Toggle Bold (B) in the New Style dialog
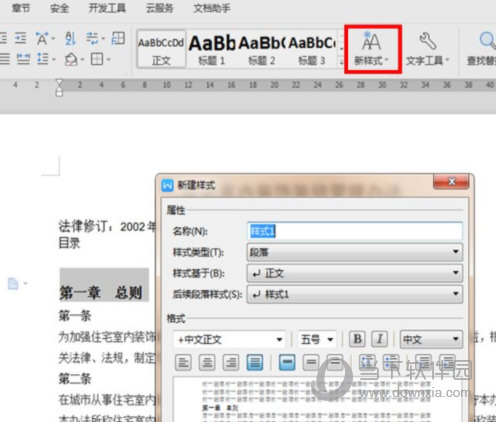 pos(357,339)
